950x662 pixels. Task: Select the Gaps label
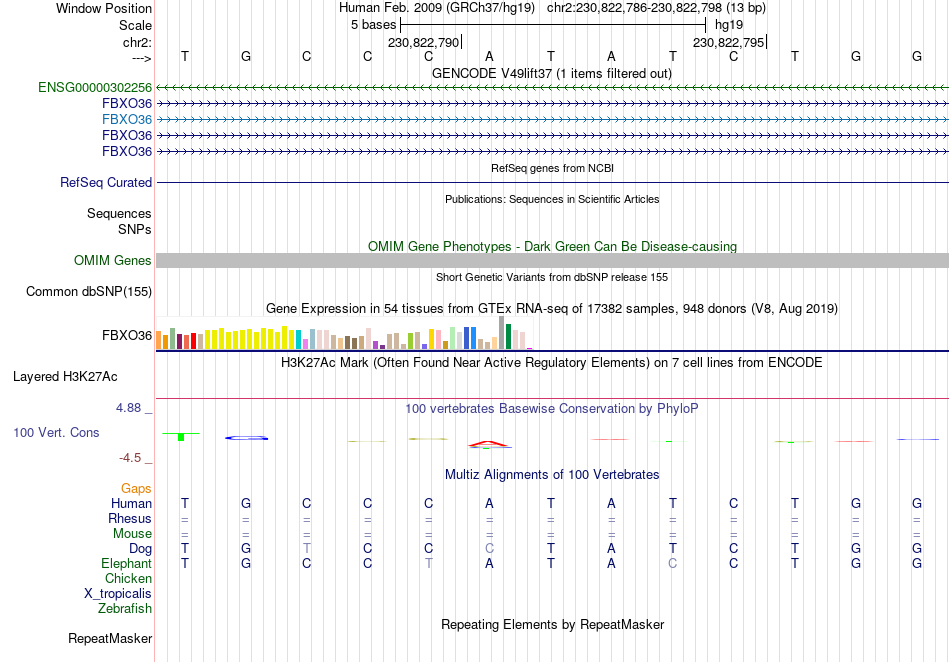(136, 488)
